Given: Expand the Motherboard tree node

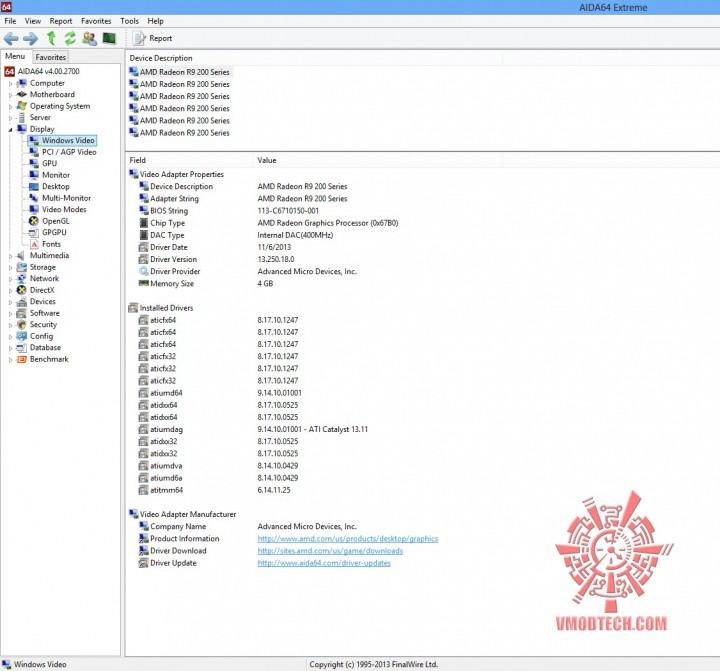Looking at the screenshot, I should point(10,95).
